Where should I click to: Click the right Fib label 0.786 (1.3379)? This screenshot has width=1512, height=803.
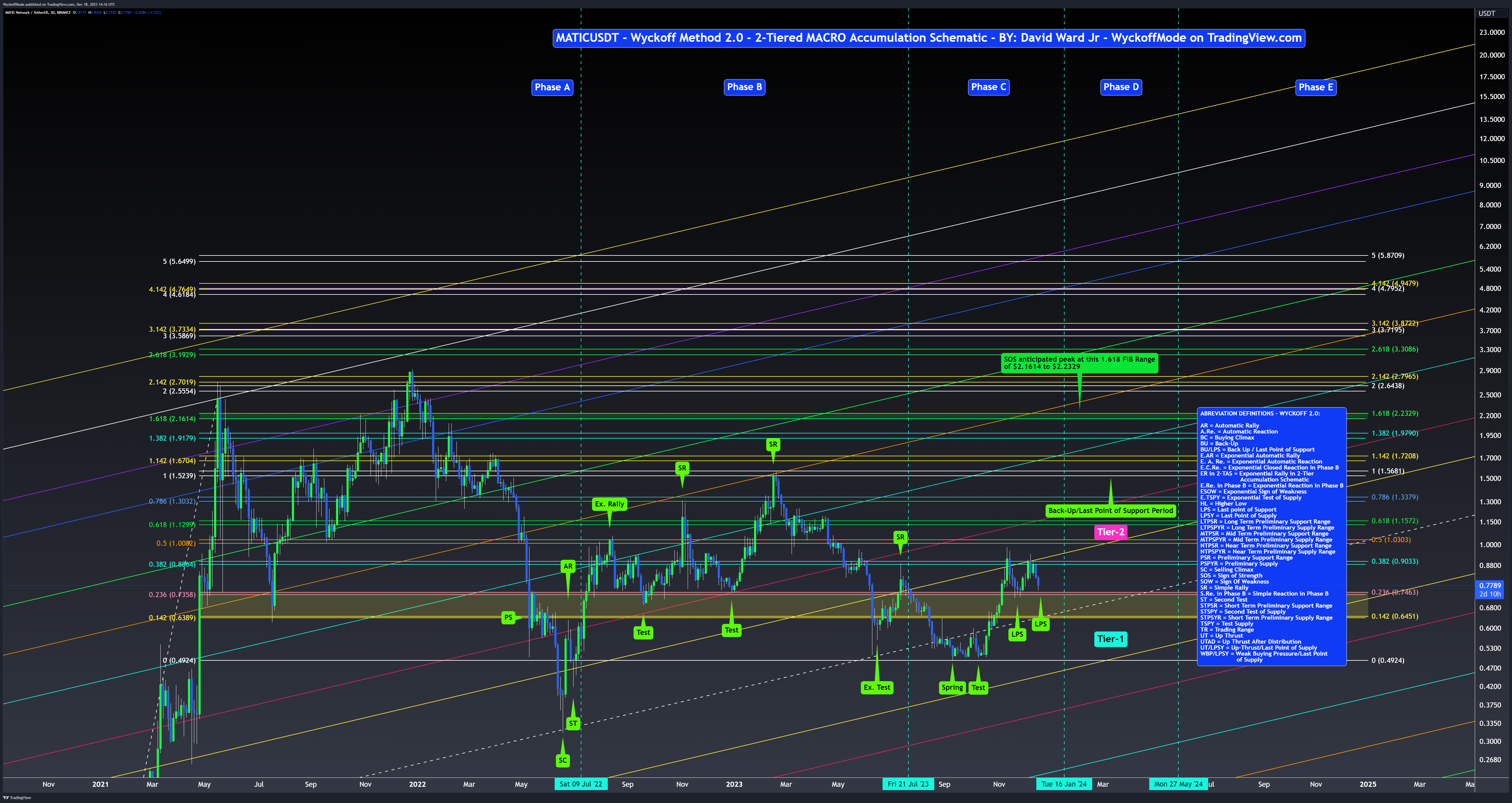pyautogui.click(x=1395, y=497)
